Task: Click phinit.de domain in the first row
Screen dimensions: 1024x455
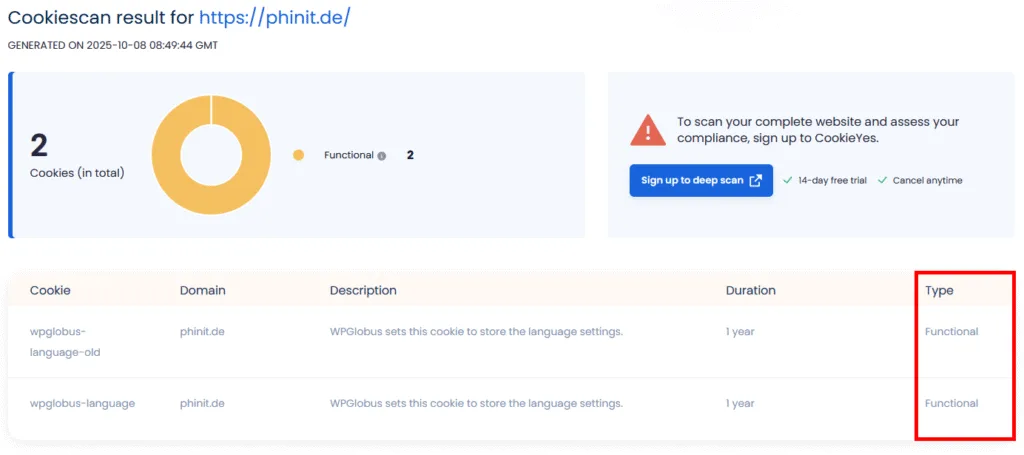Action: click(202, 331)
